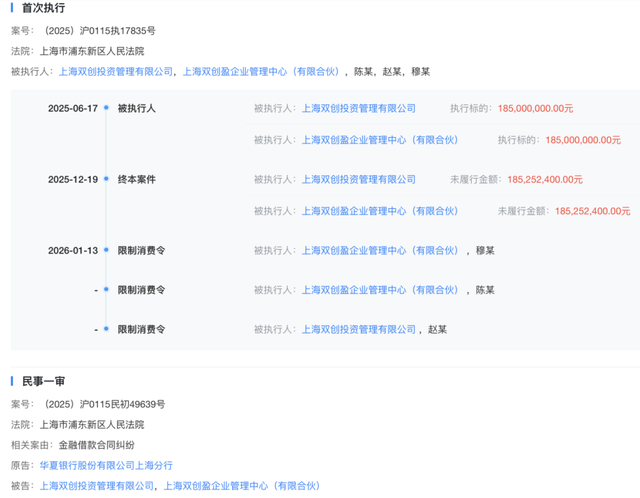Click the name 赵某 in 限制消费令 row
The width and height of the screenshot is (640, 498).
pyautogui.click(x=438, y=329)
